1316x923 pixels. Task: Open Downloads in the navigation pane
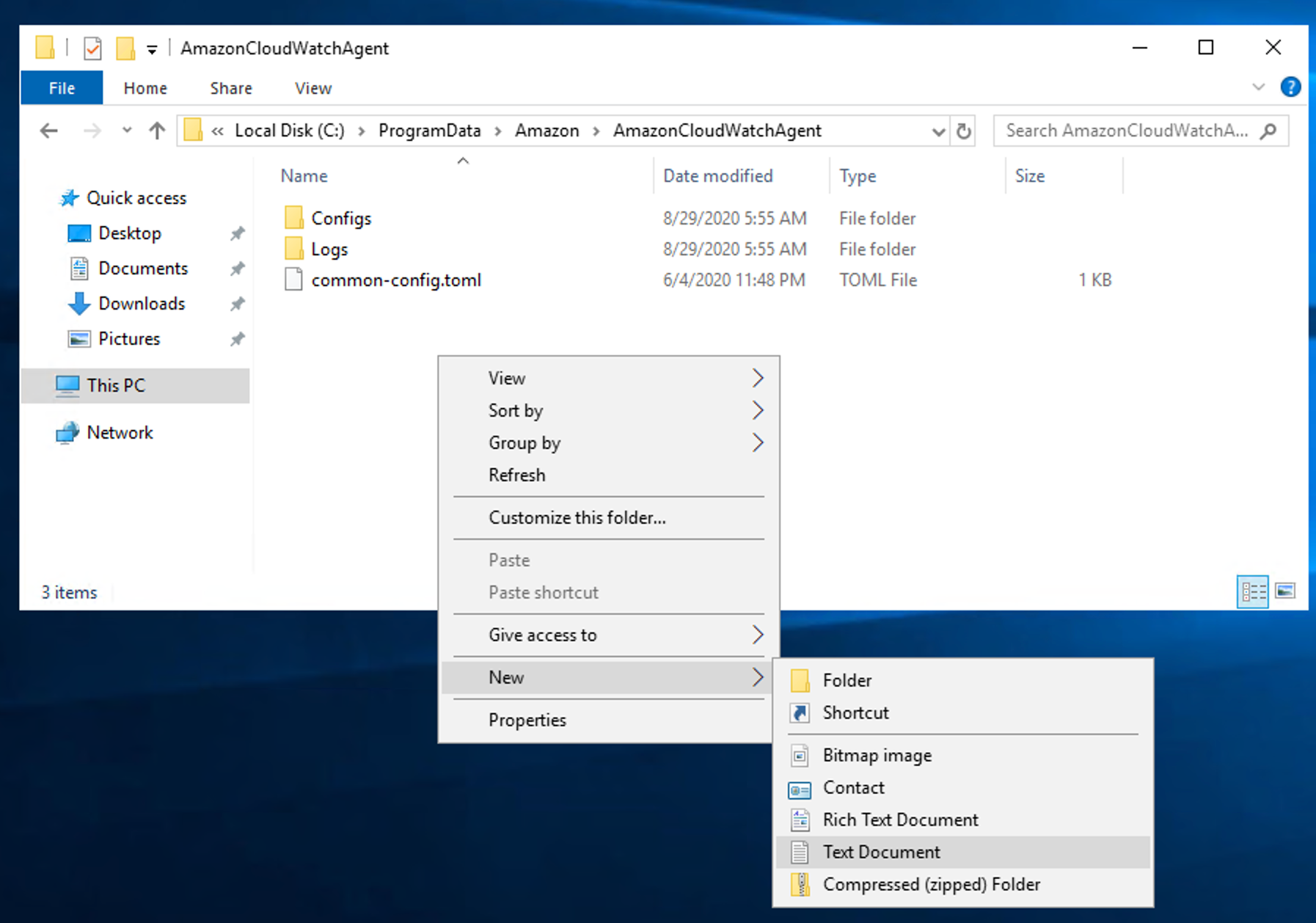click(142, 304)
